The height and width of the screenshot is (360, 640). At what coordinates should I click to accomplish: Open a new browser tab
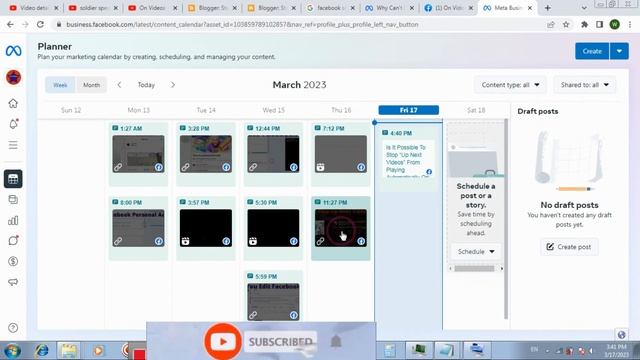coord(547,8)
